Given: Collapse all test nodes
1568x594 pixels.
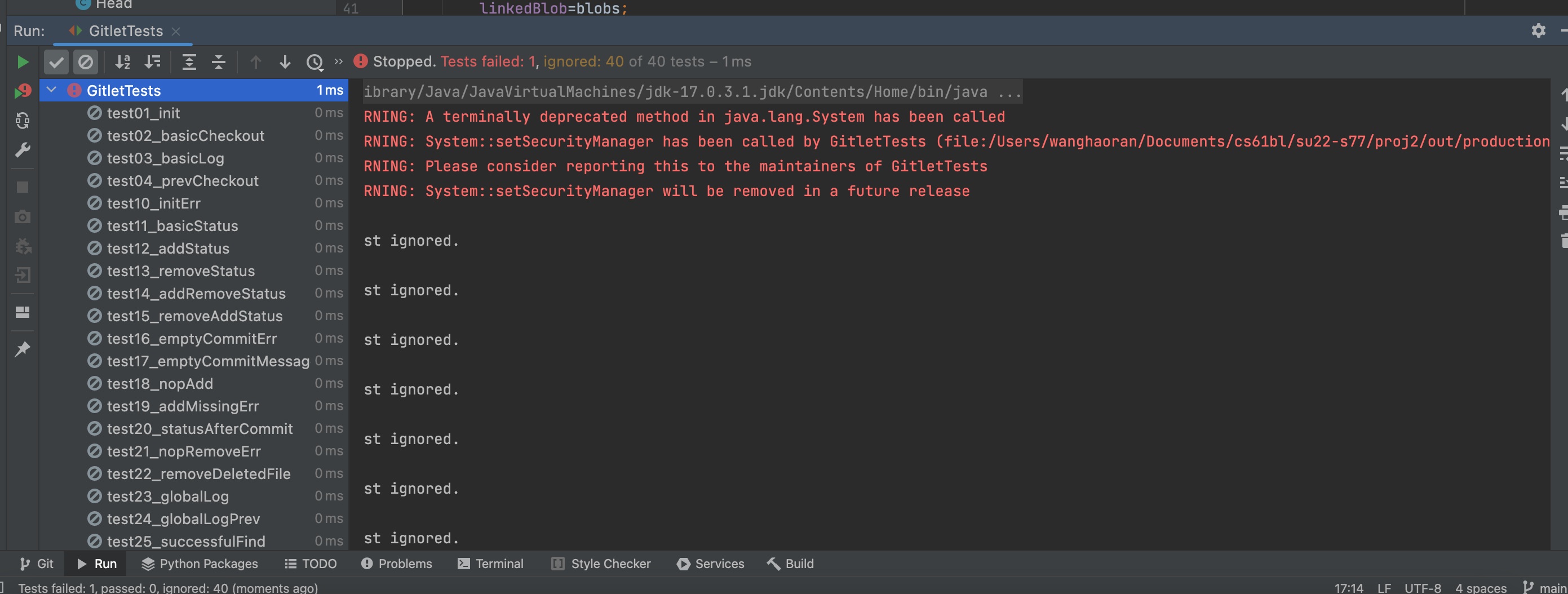Looking at the screenshot, I should click(x=219, y=62).
